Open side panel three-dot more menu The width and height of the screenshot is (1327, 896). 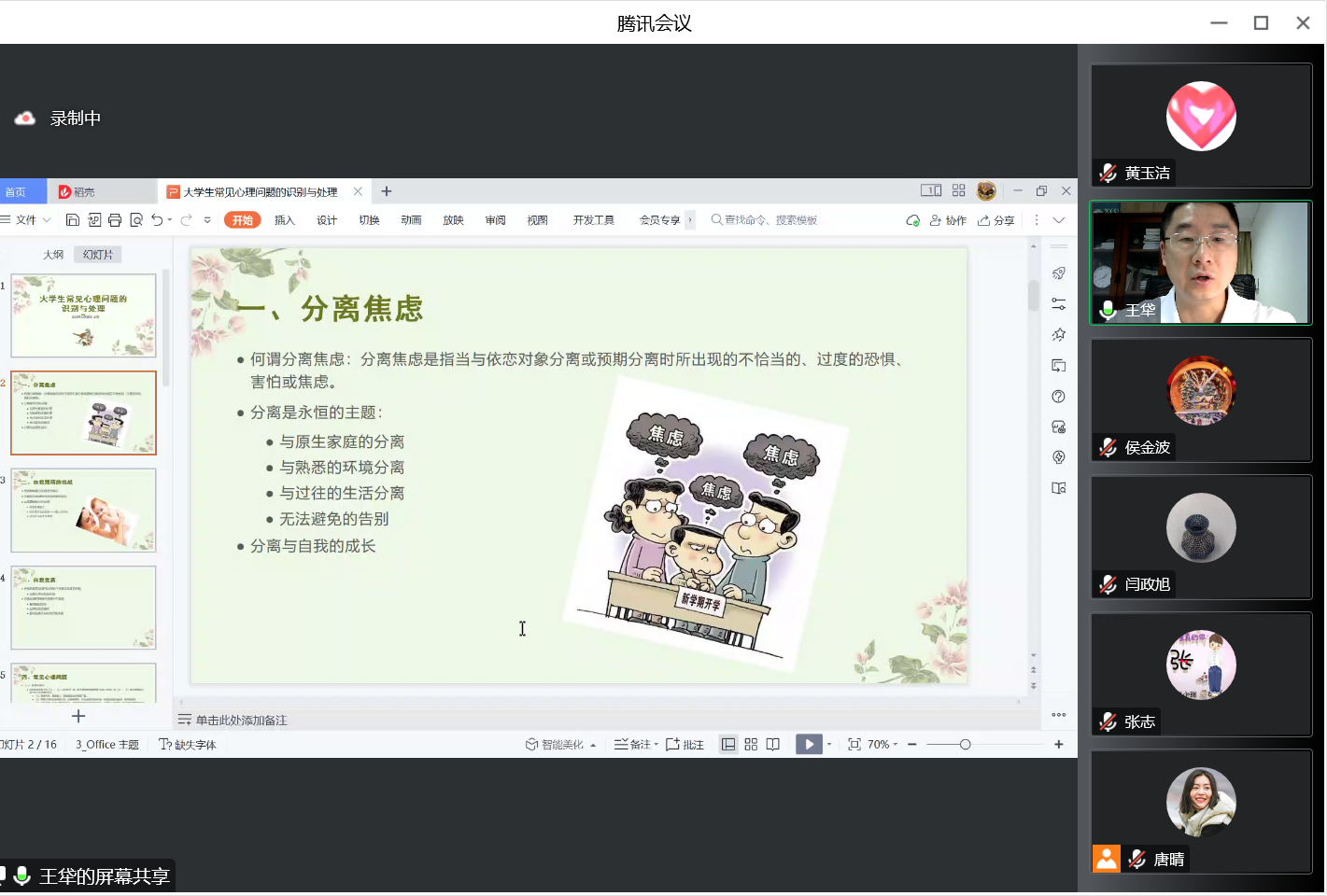coord(1059,715)
